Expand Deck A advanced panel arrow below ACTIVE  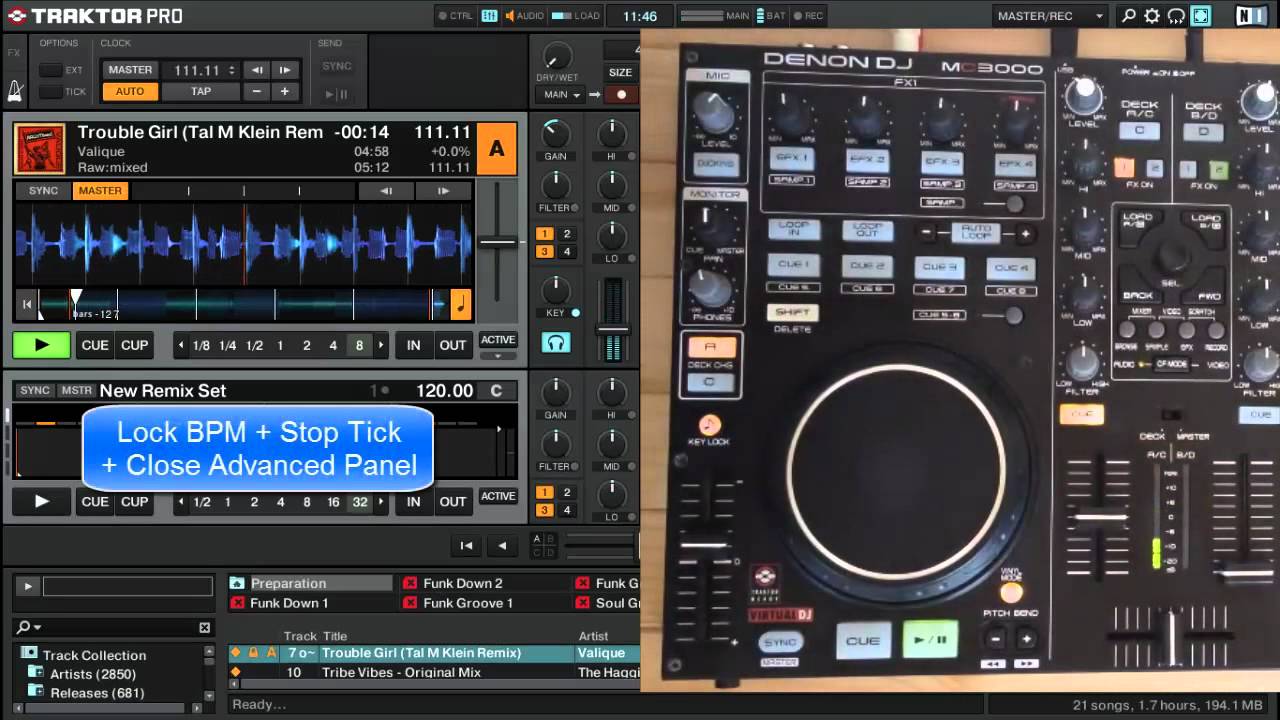pos(497,355)
